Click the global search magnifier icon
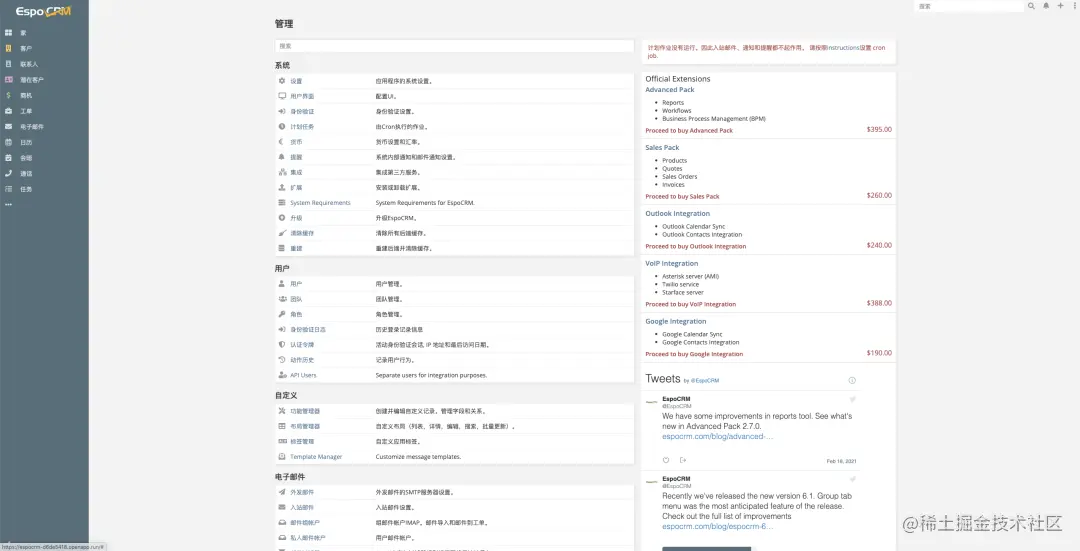This screenshot has width=1080, height=551. pyautogui.click(x=1031, y=6)
